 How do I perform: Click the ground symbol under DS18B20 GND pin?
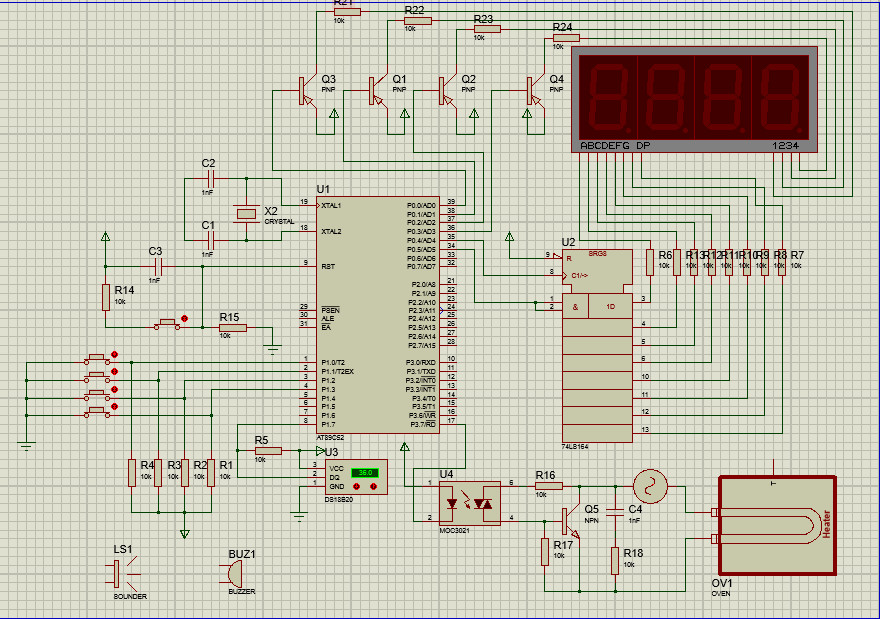[x=299, y=516]
